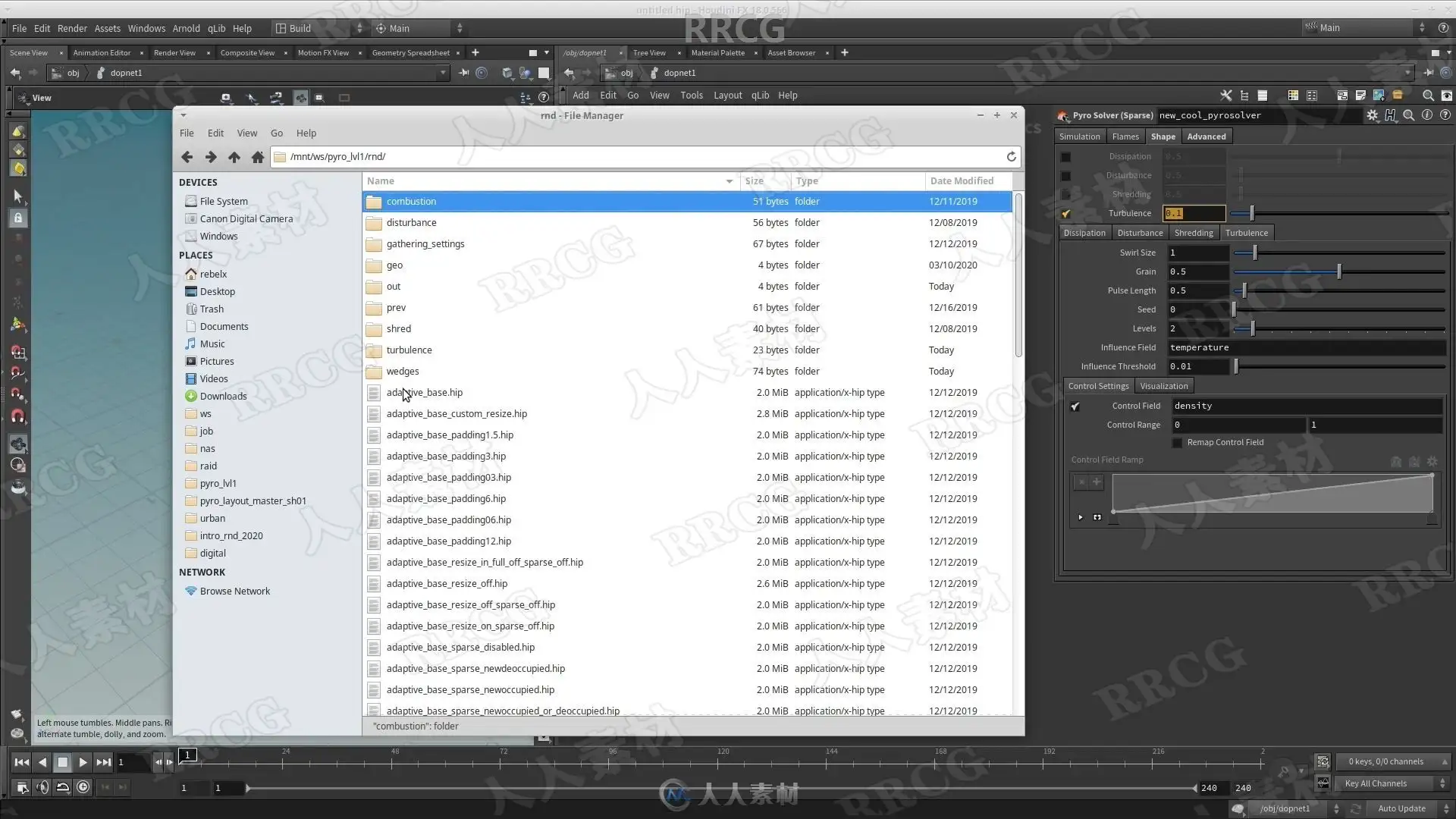Jump to first frame in playbar

tap(22, 762)
